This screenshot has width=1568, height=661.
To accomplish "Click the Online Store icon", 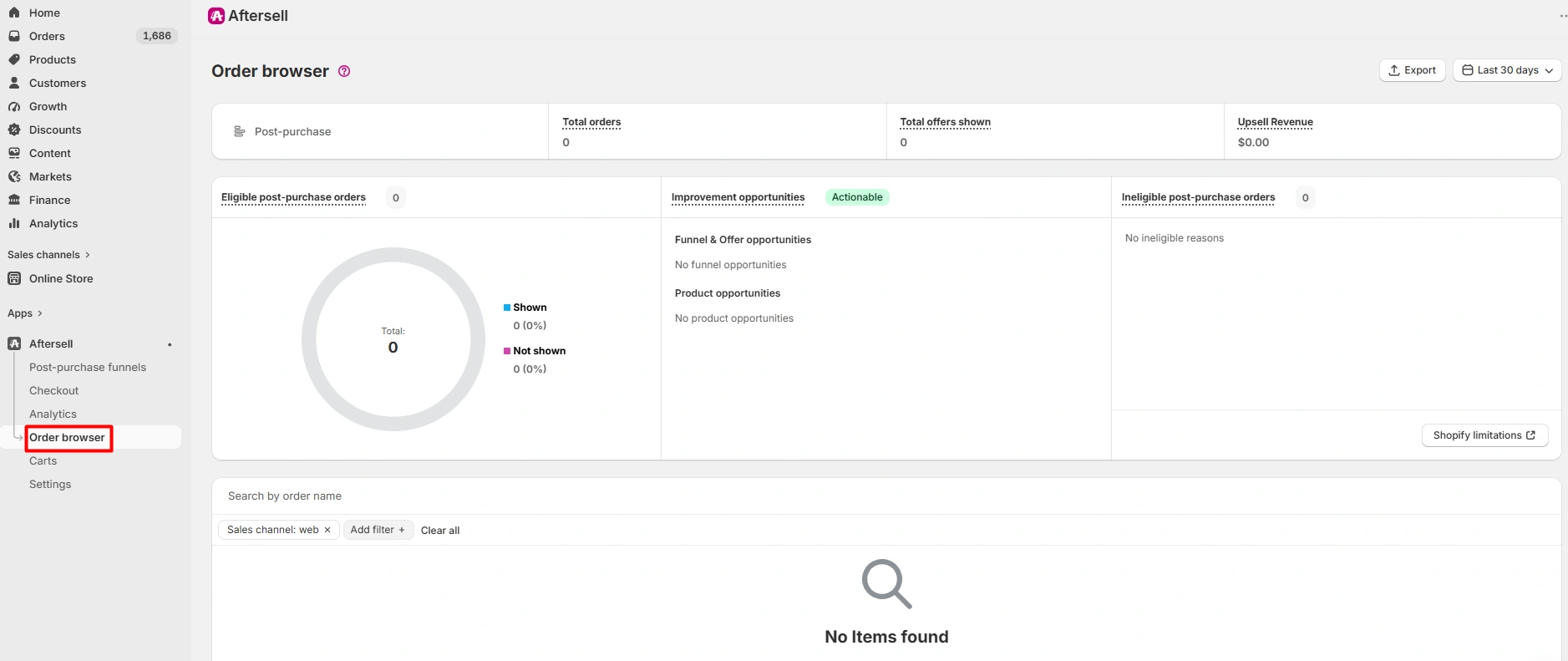I will (x=14, y=278).
